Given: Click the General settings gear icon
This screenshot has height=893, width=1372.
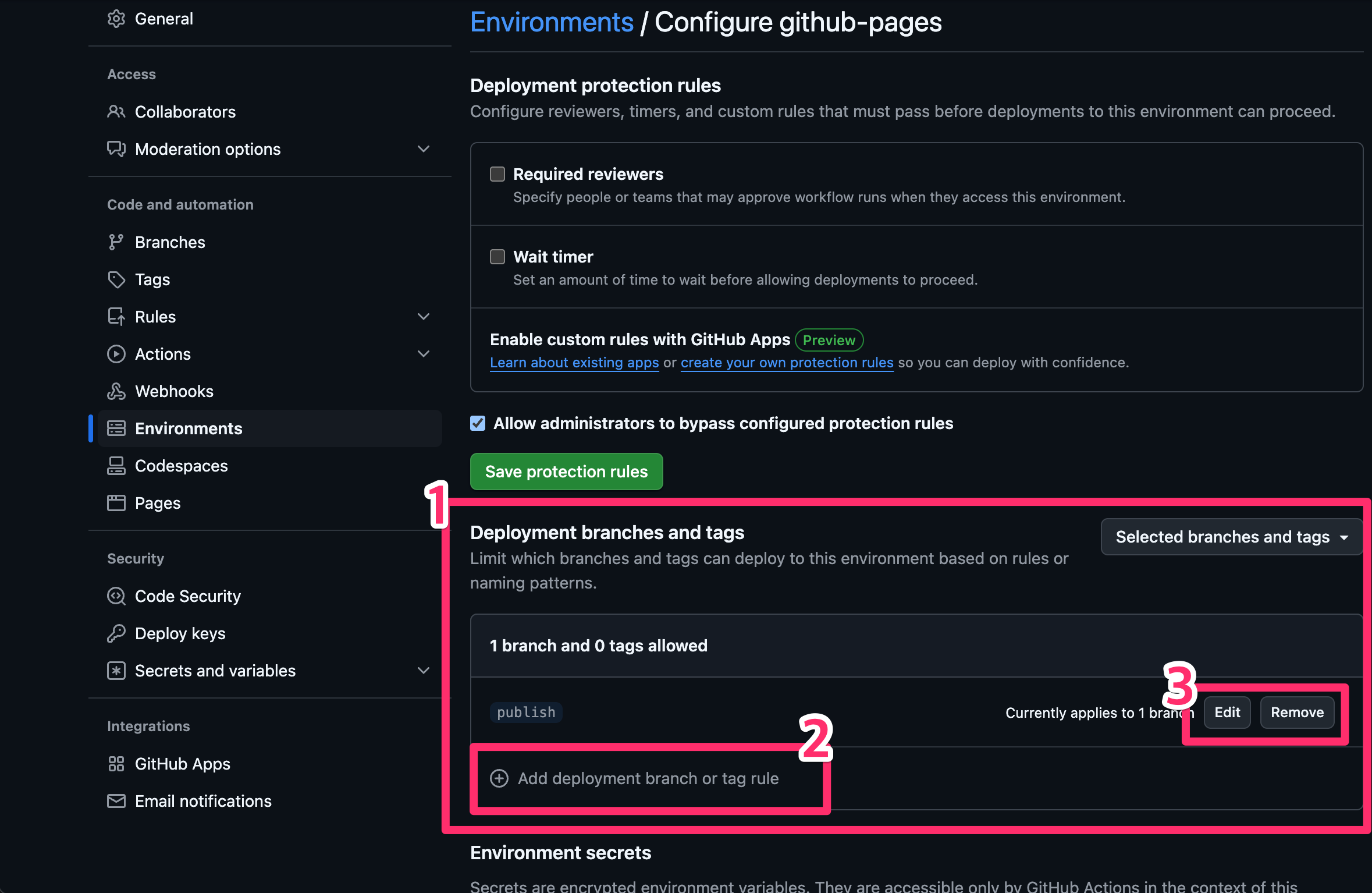Looking at the screenshot, I should coord(116,18).
